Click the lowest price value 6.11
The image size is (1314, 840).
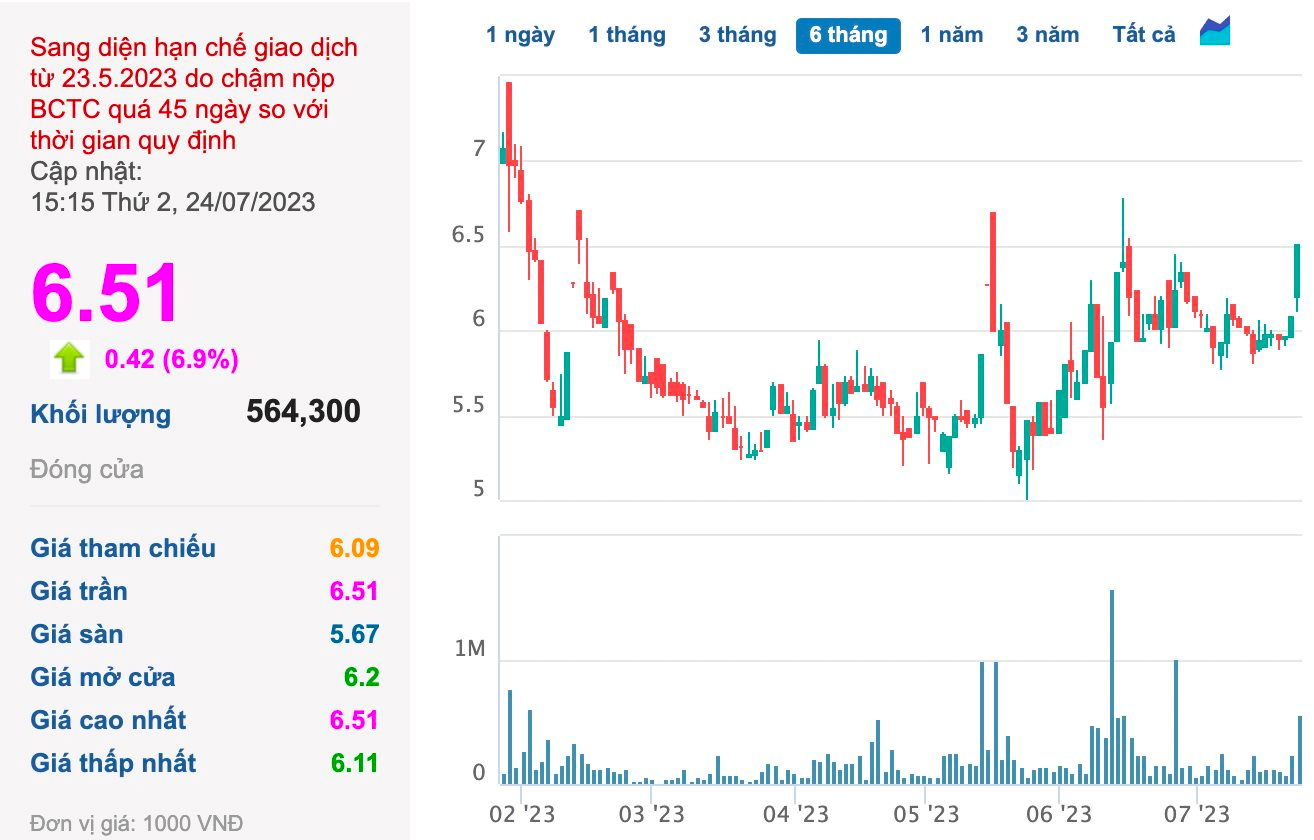point(355,763)
